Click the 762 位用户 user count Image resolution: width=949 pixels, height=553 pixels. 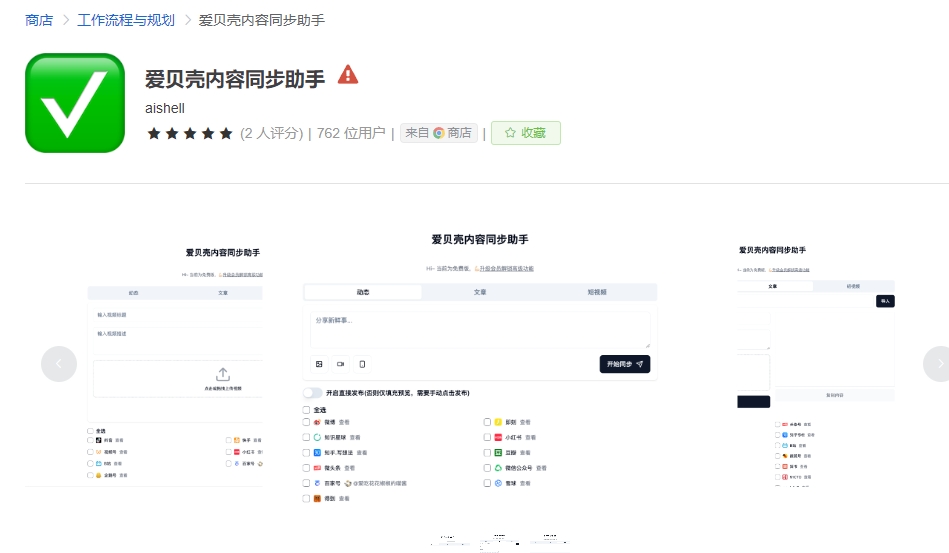[x=351, y=133]
